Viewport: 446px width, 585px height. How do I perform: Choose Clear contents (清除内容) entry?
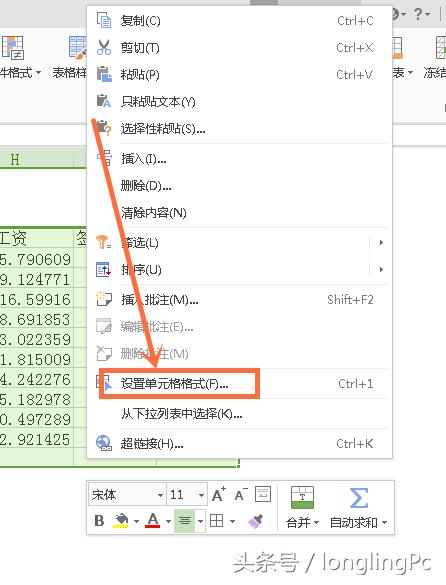(x=239, y=212)
